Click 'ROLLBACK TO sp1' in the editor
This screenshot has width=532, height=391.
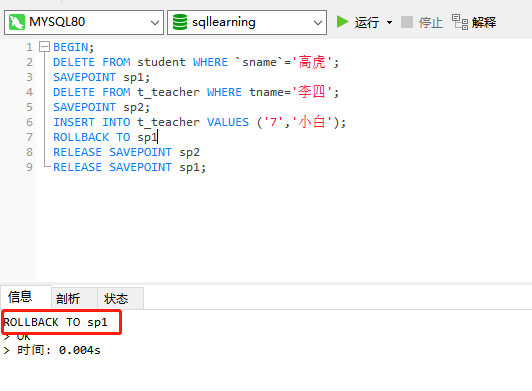(106, 137)
